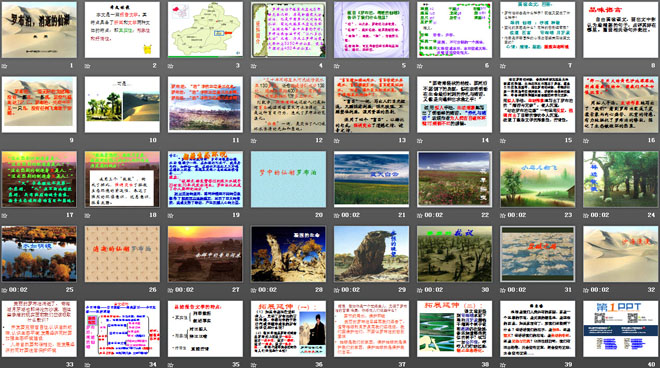Click the star icon under slide 32
Viewport: 660px width, 368px height.
pos(586,290)
